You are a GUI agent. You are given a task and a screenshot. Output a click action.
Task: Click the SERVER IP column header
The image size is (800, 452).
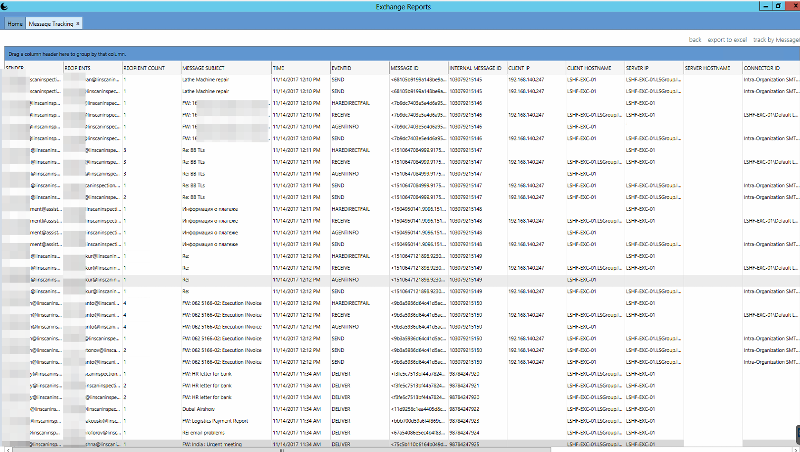(x=638, y=67)
